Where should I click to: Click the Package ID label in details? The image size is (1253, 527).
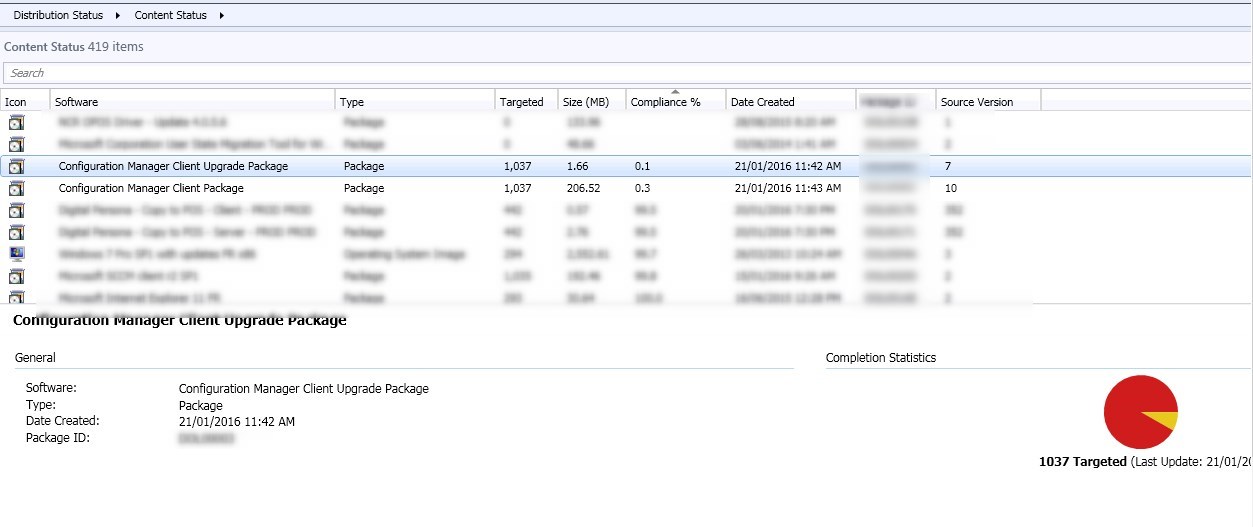click(x=58, y=438)
